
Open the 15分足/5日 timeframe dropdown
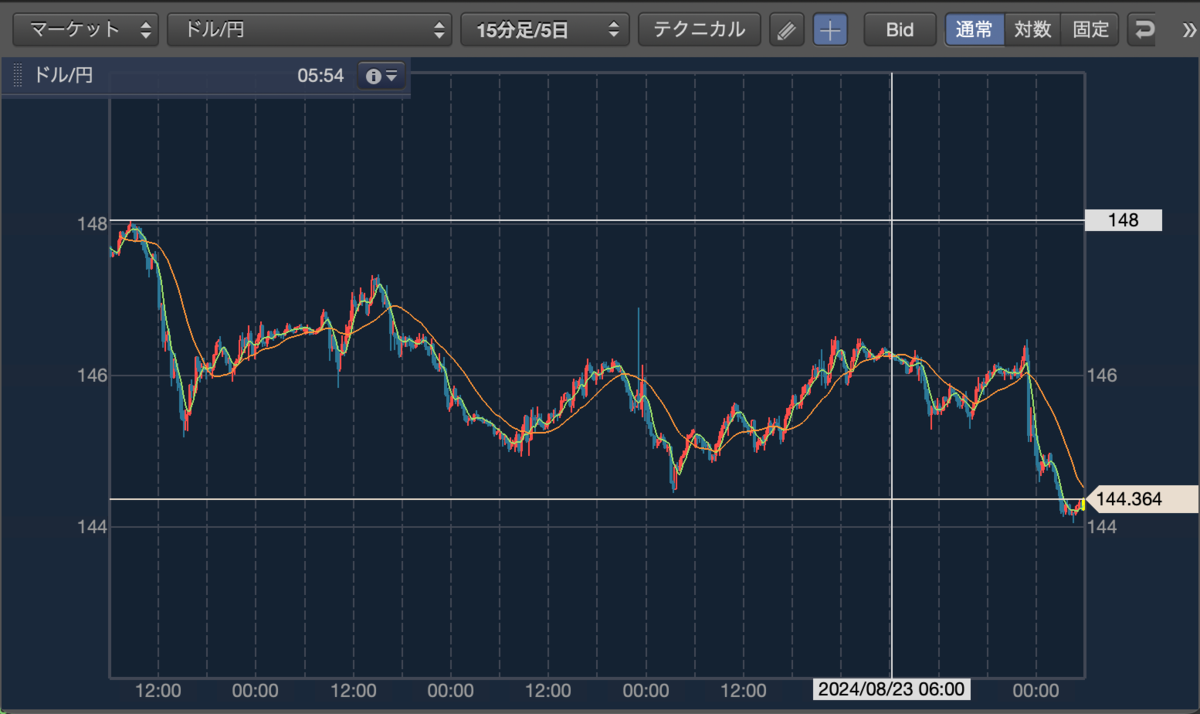click(545, 30)
